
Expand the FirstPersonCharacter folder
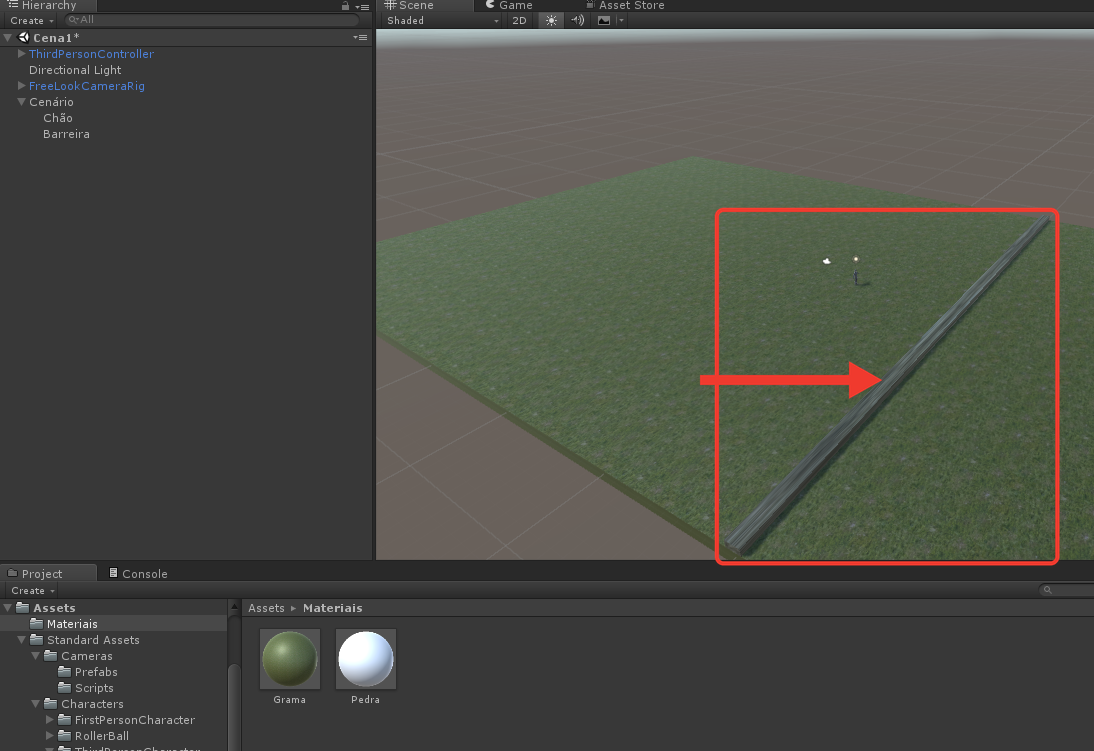tap(50, 720)
